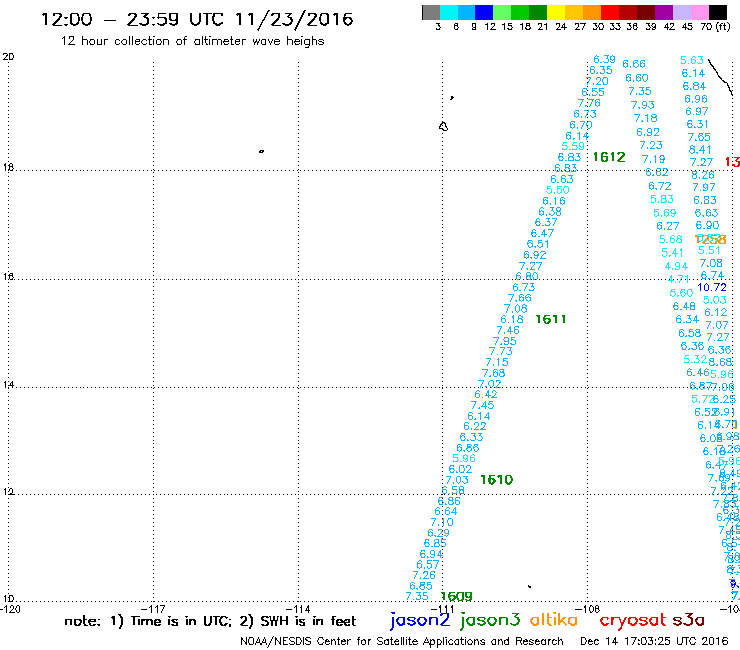740x650 pixels.
Task: Click the NOAA/NESDIS Center credit line
Action: point(402,642)
